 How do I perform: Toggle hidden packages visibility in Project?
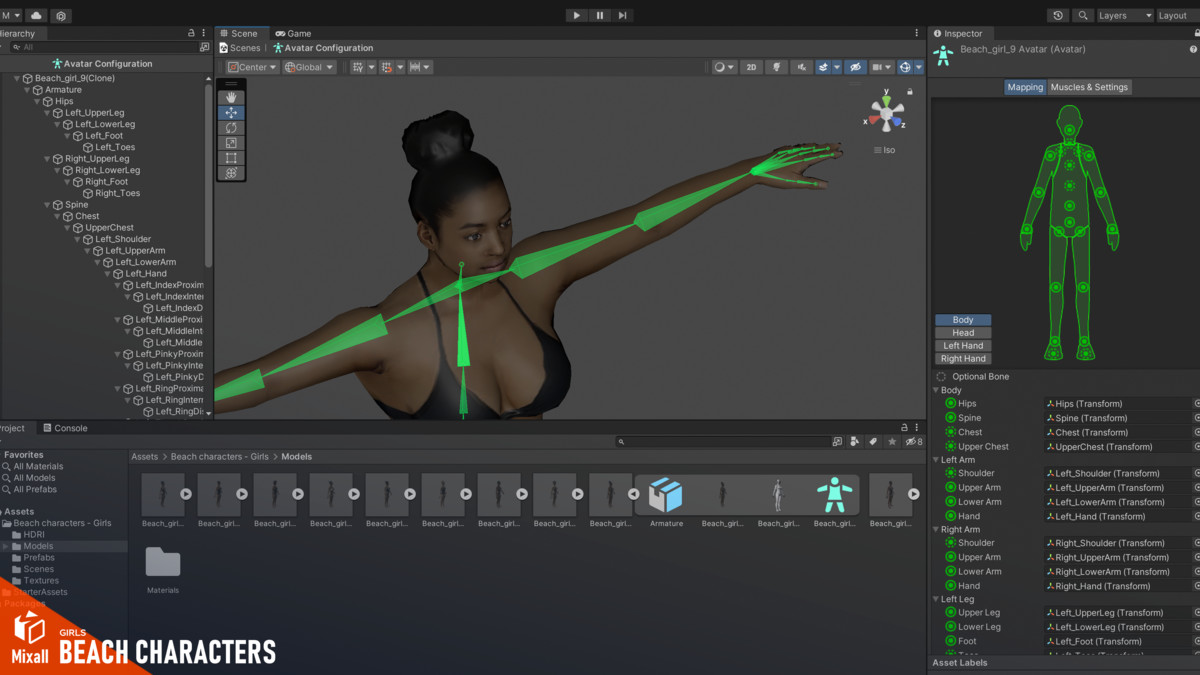click(x=913, y=441)
